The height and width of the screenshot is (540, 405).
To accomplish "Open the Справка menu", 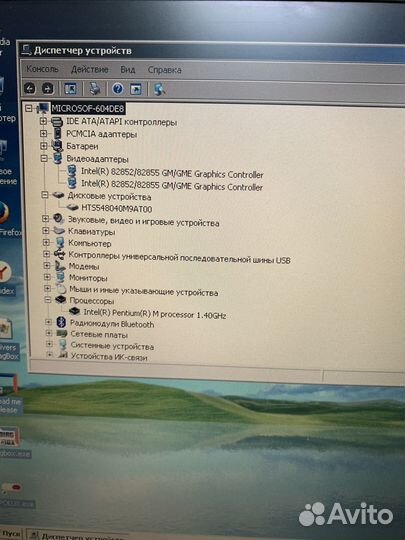I will 165,70.
